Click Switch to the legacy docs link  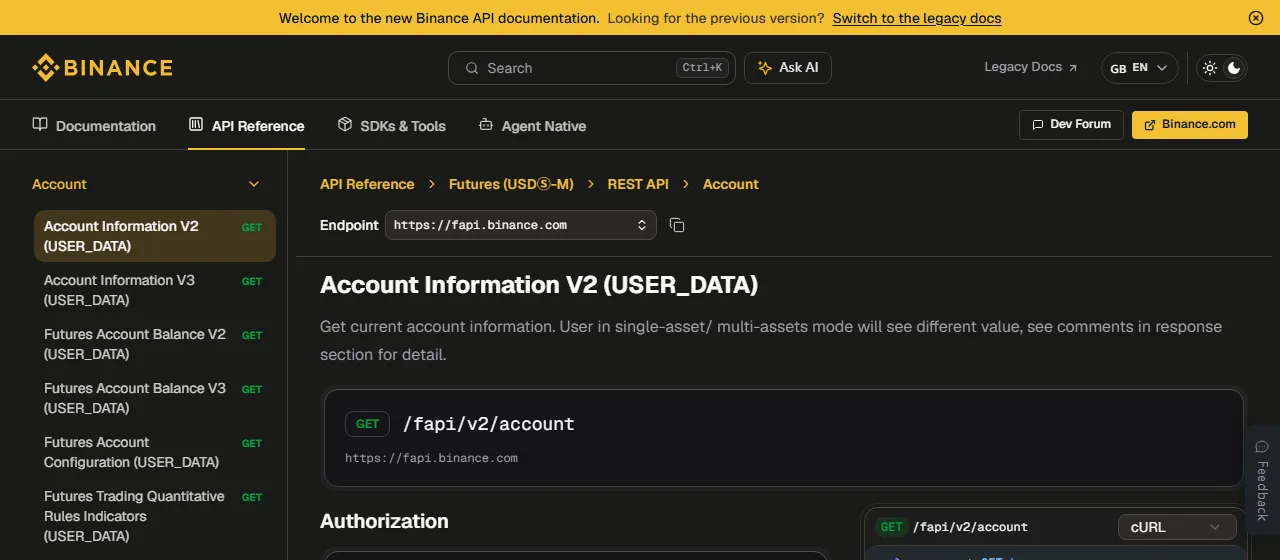point(917,18)
